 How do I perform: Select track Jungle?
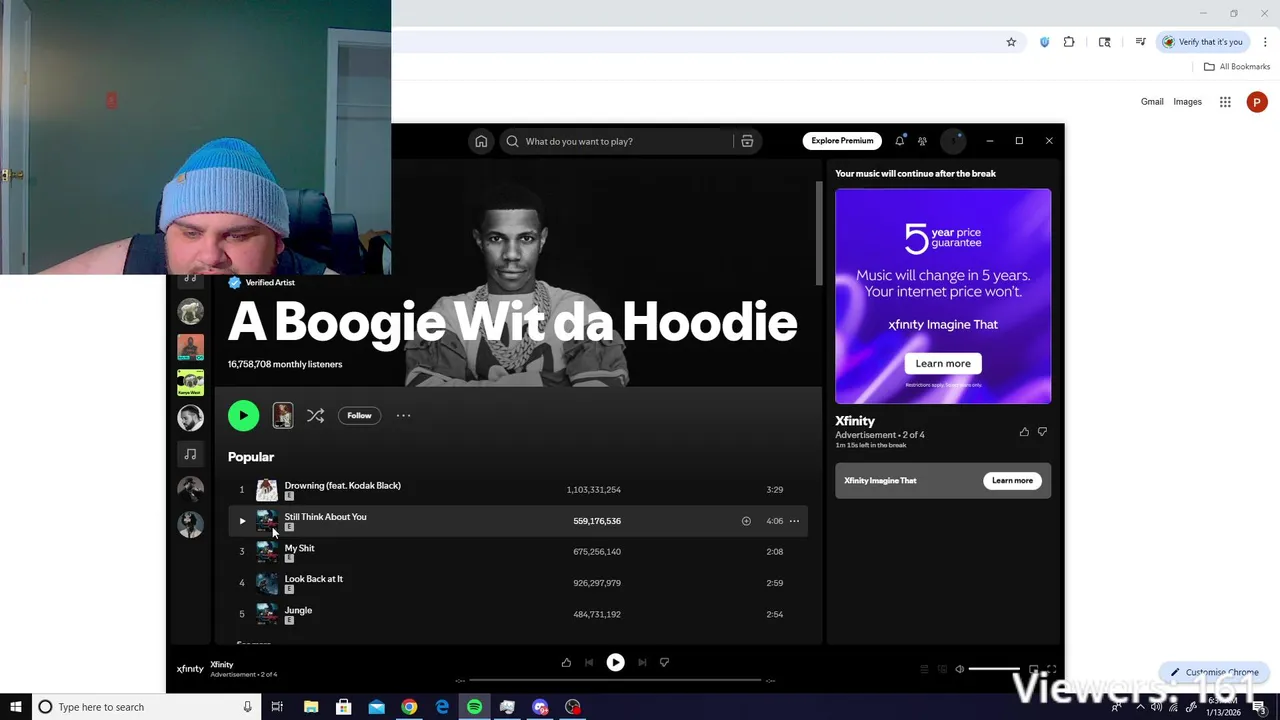coord(517,614)
